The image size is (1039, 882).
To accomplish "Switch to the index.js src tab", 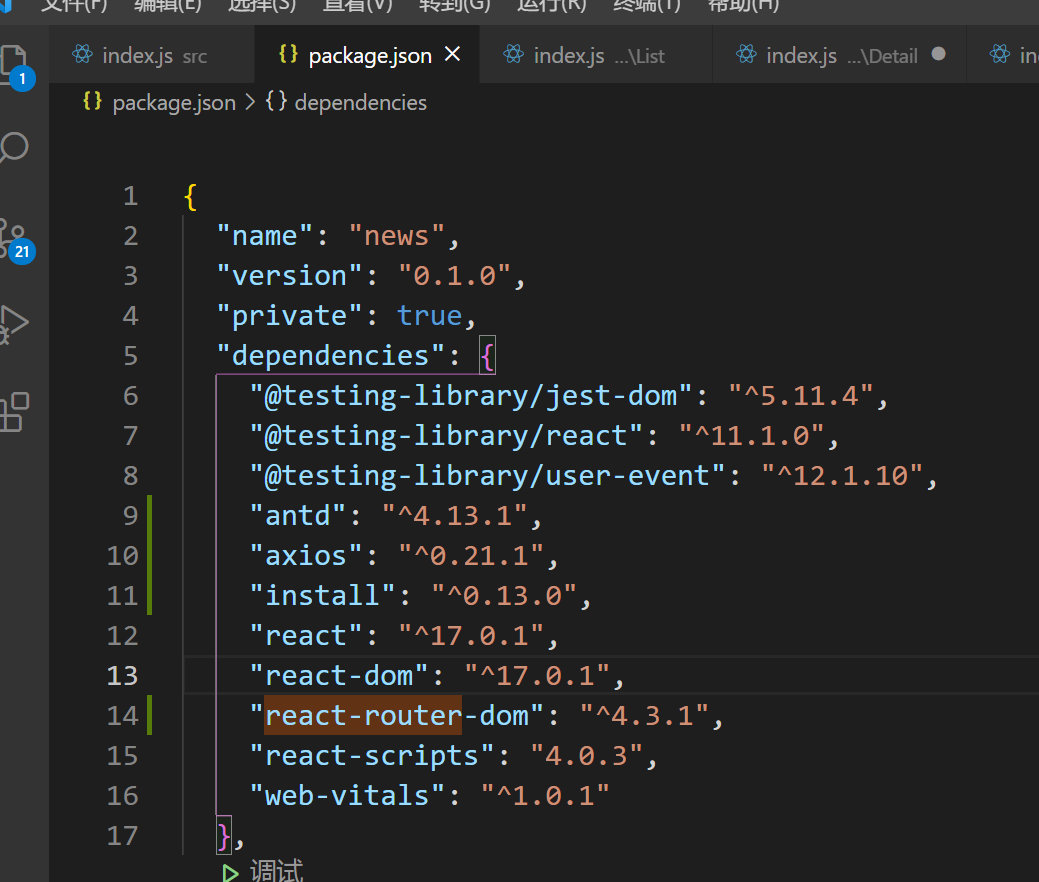I will 138,55.
